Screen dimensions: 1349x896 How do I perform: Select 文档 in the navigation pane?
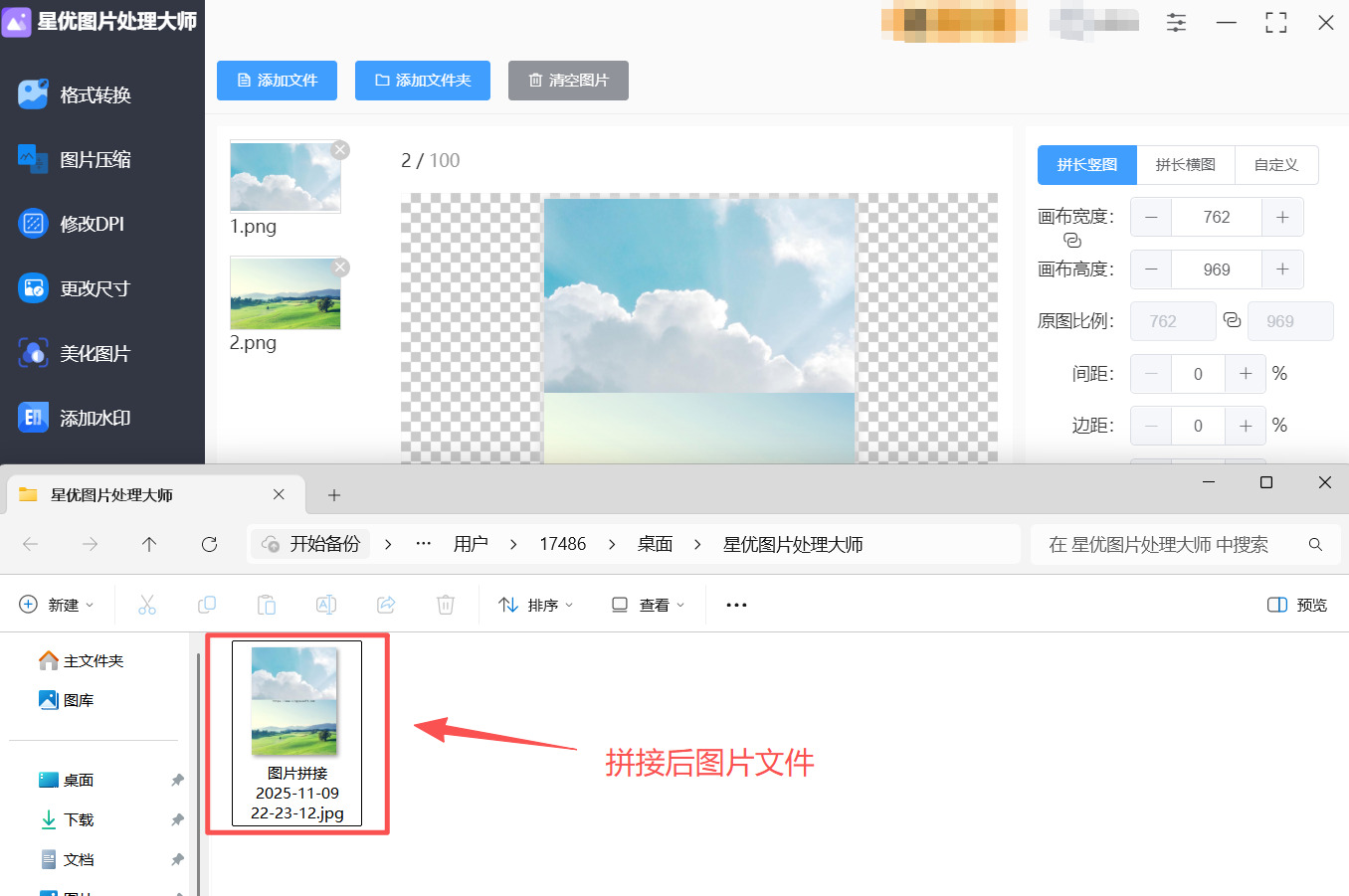tap(68, 859)
